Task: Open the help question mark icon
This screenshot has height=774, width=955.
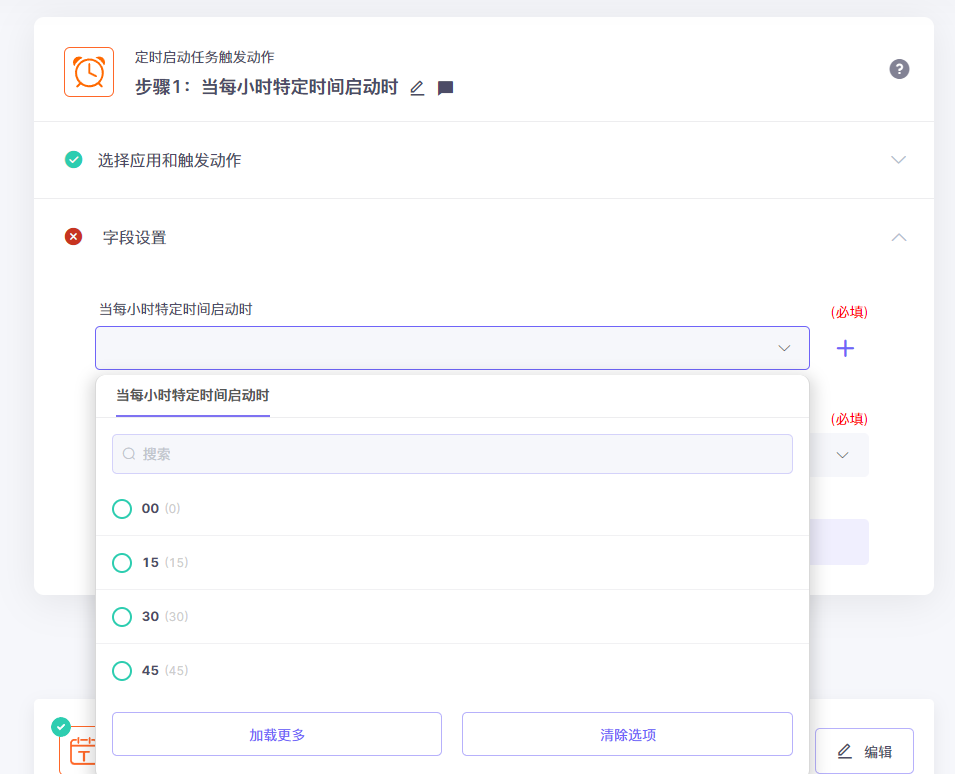Action: tap(899, 69)
